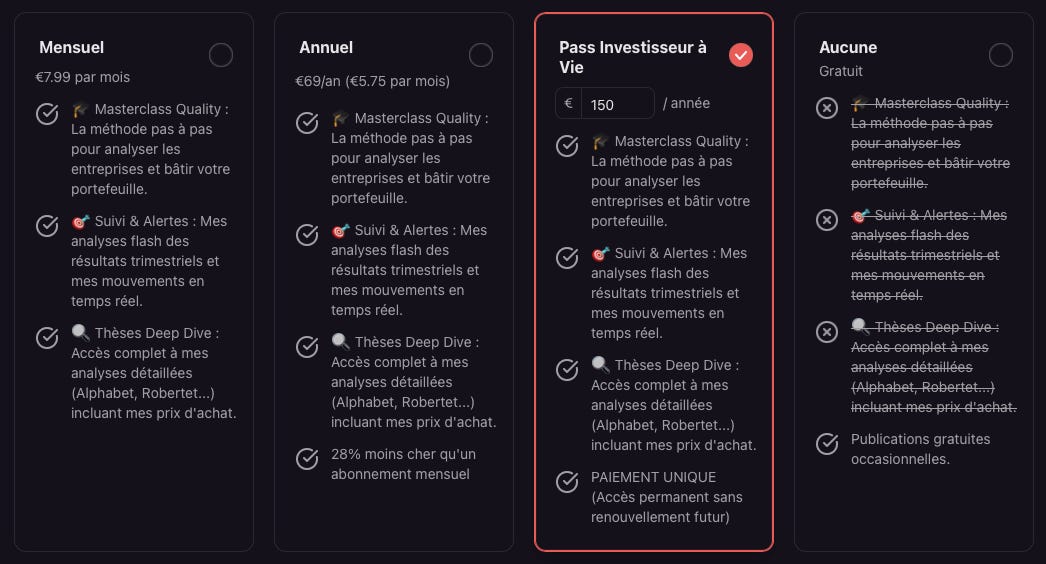Image resolution: width=1046 pixels, height=564 pixels.
Task: Click the Mensuel plan title
Action: point(71,47)
